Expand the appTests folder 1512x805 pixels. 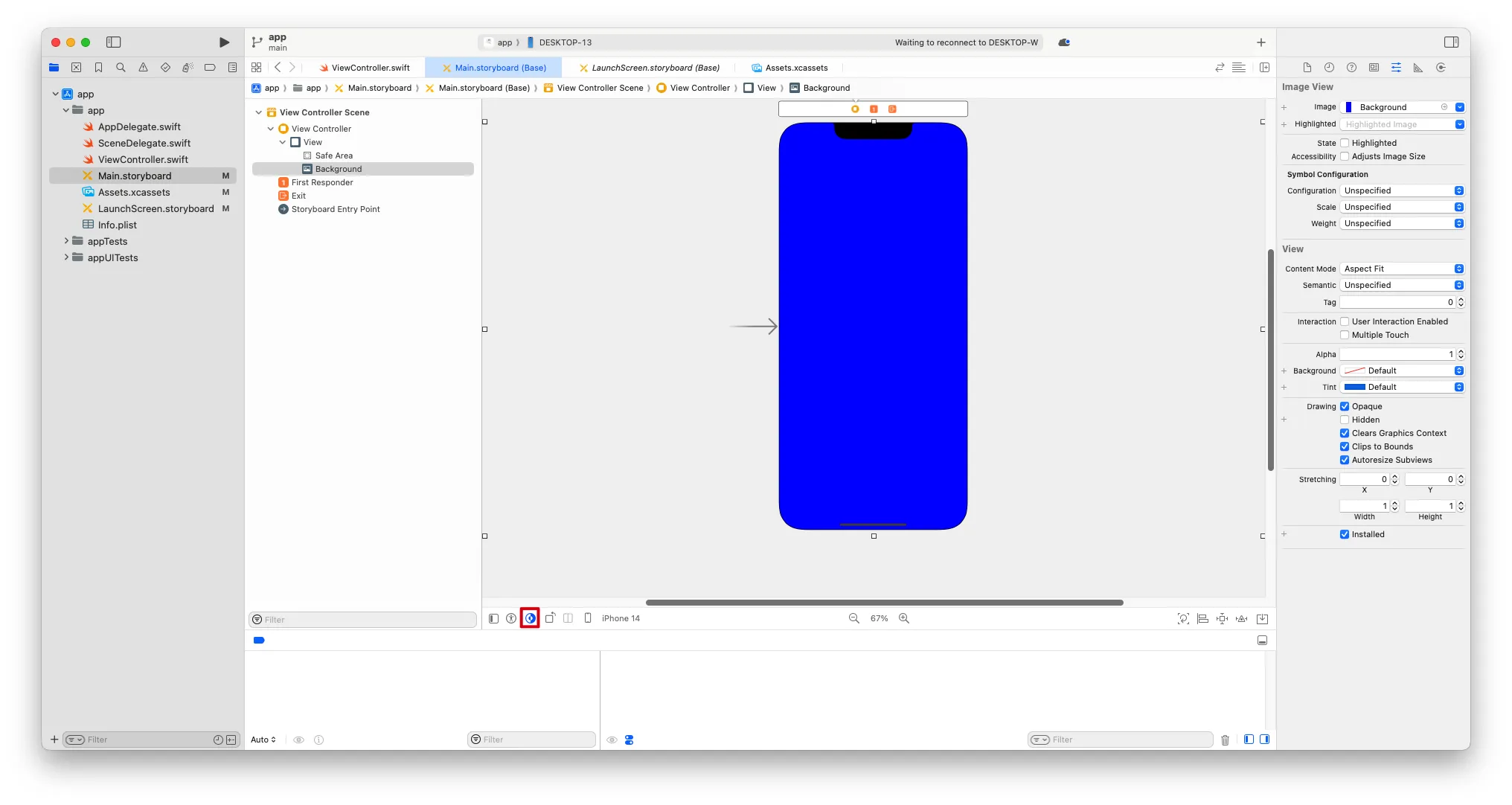[x=66, y=241]
